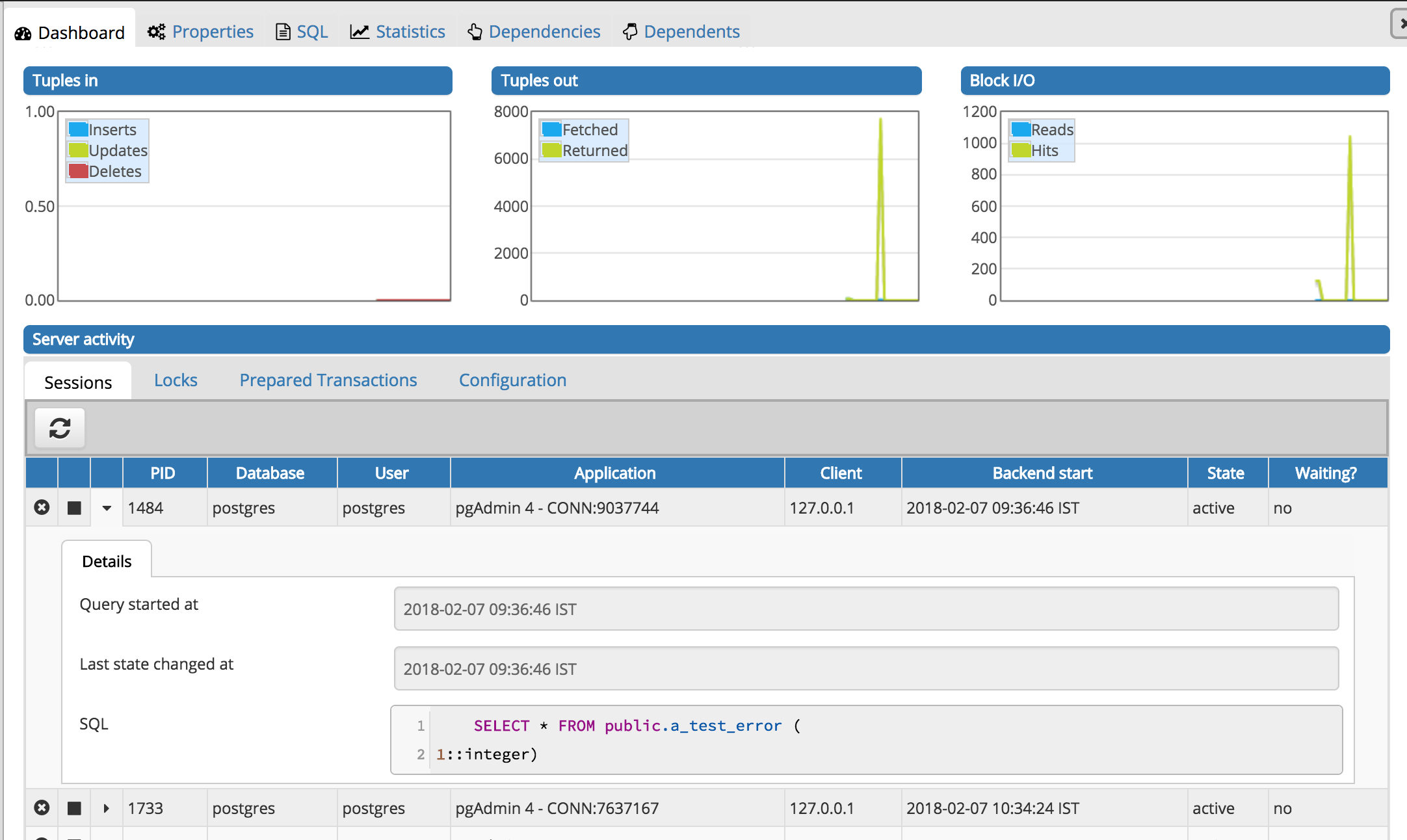The height and width of the screenshot is (840, 1407).
Task: Click the Deletes red legend swatch
Action: tap(79, 172)
